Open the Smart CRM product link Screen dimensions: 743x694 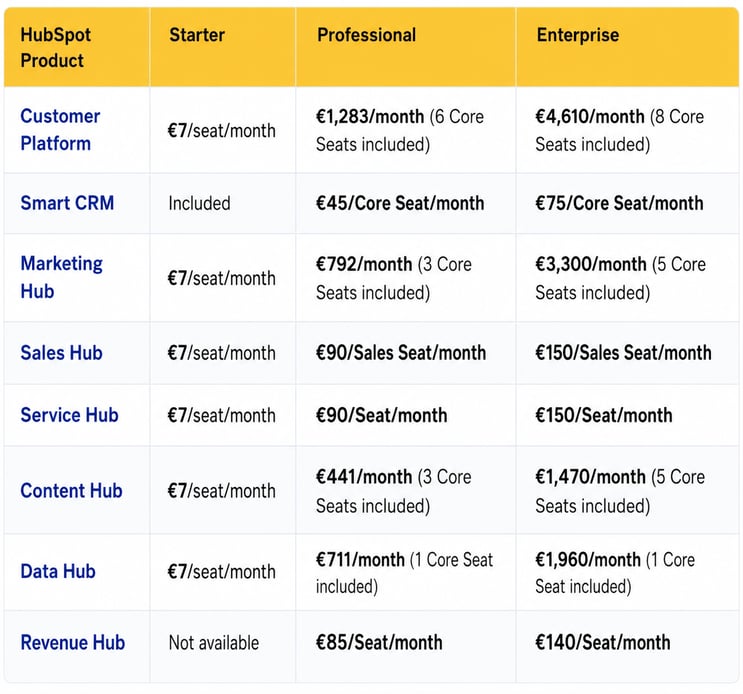click(67, 203)
